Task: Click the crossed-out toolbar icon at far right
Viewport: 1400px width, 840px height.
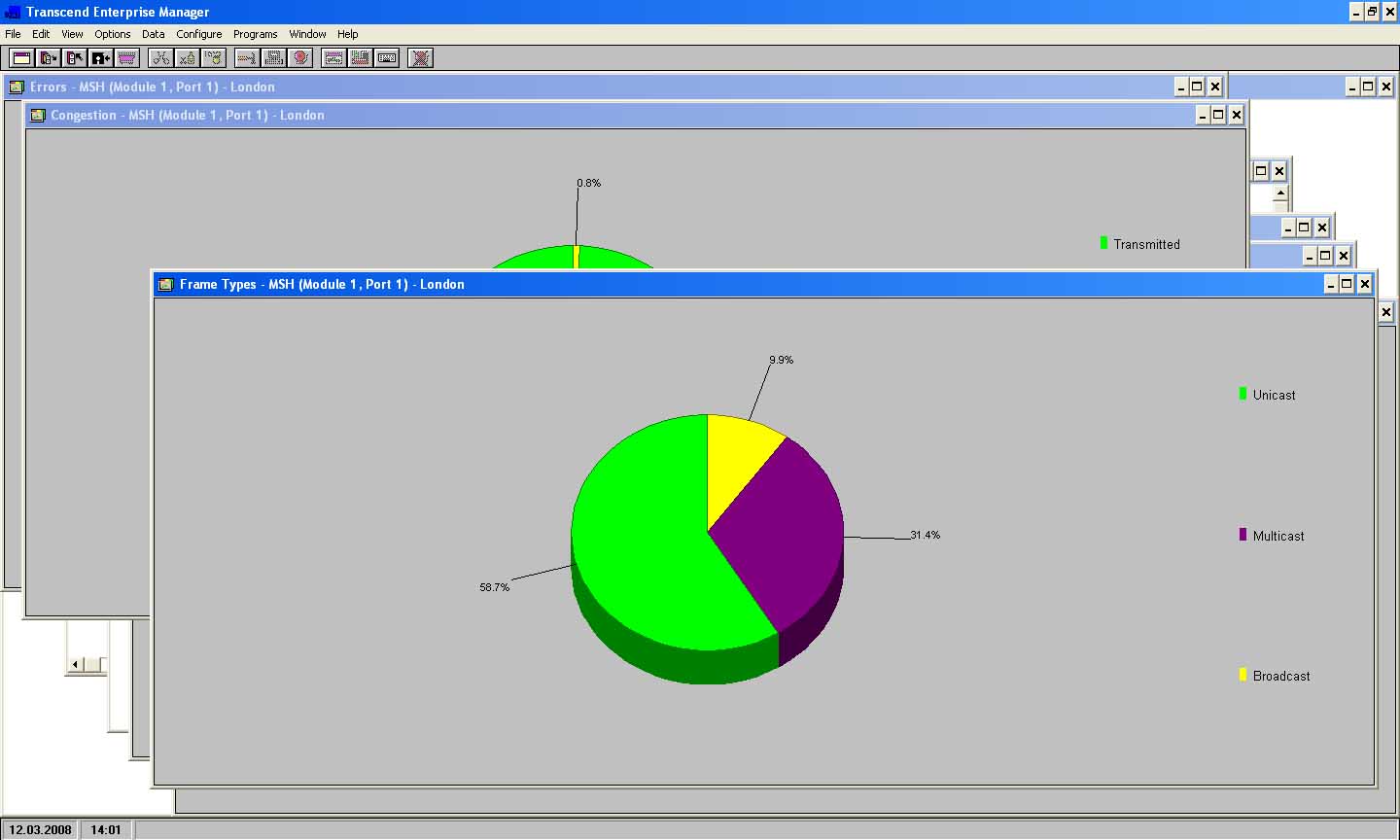Action: coord(420,58)
